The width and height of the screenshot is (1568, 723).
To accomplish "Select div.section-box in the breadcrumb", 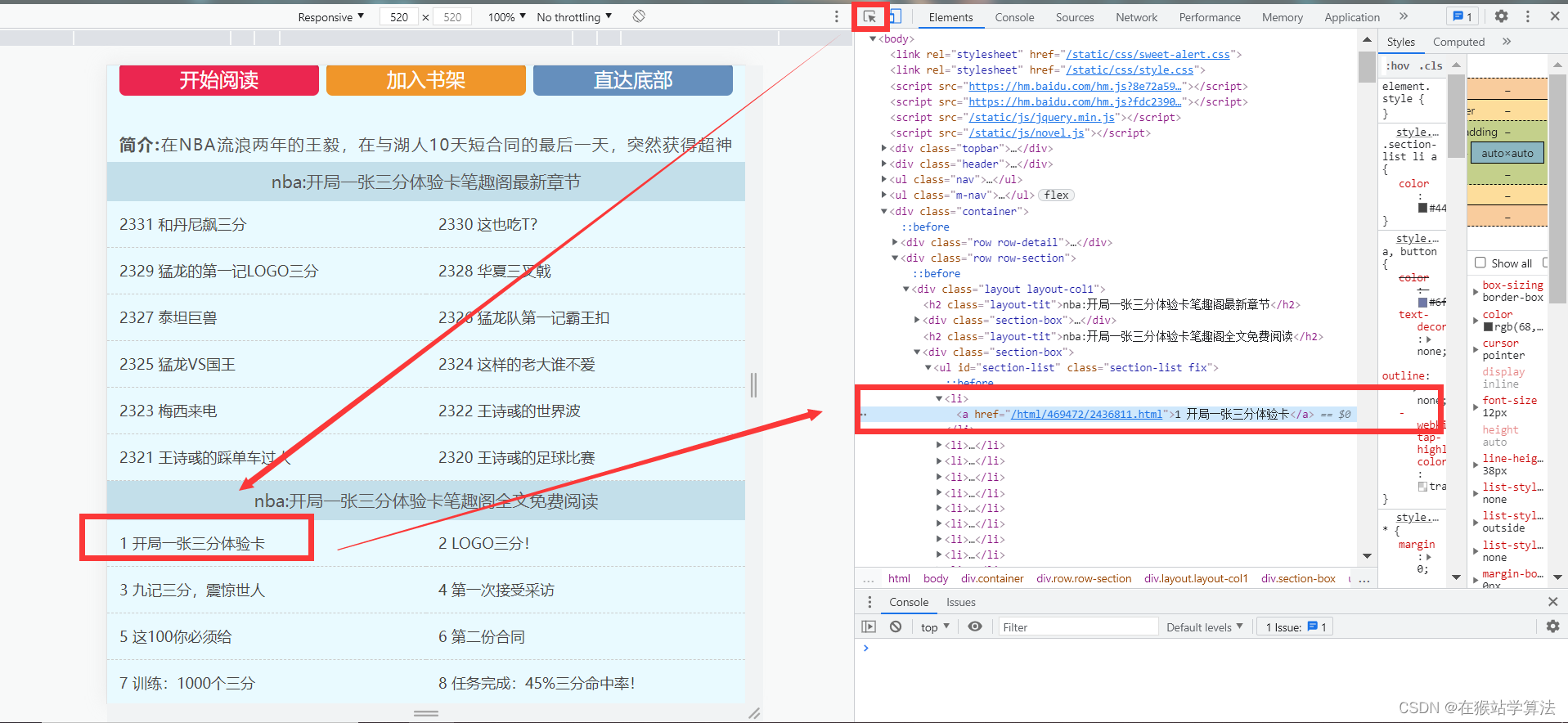I will (x=1298, y=578).
